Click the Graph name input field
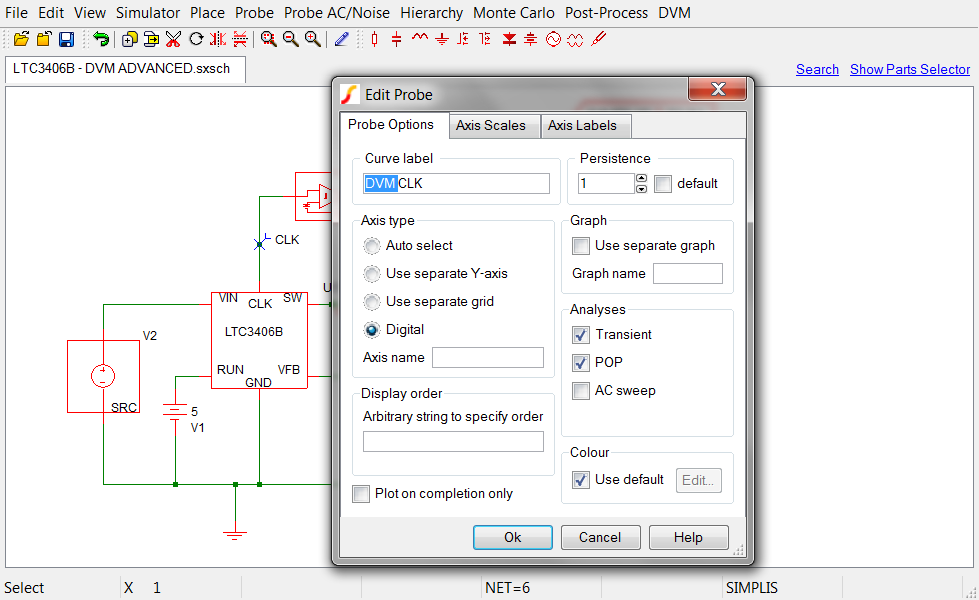This screenshot has height=600, width=979. click(688, 274)
